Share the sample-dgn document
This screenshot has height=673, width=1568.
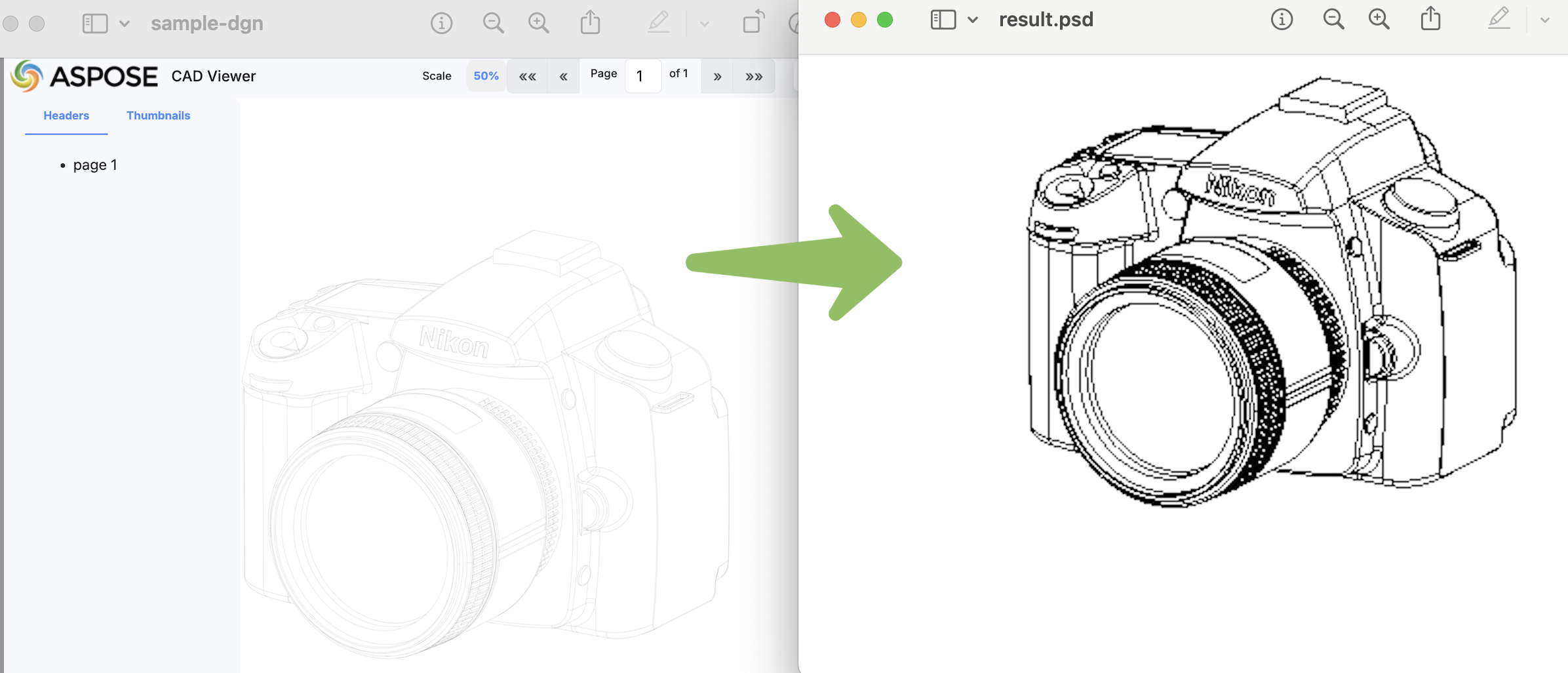coord(590,23)
